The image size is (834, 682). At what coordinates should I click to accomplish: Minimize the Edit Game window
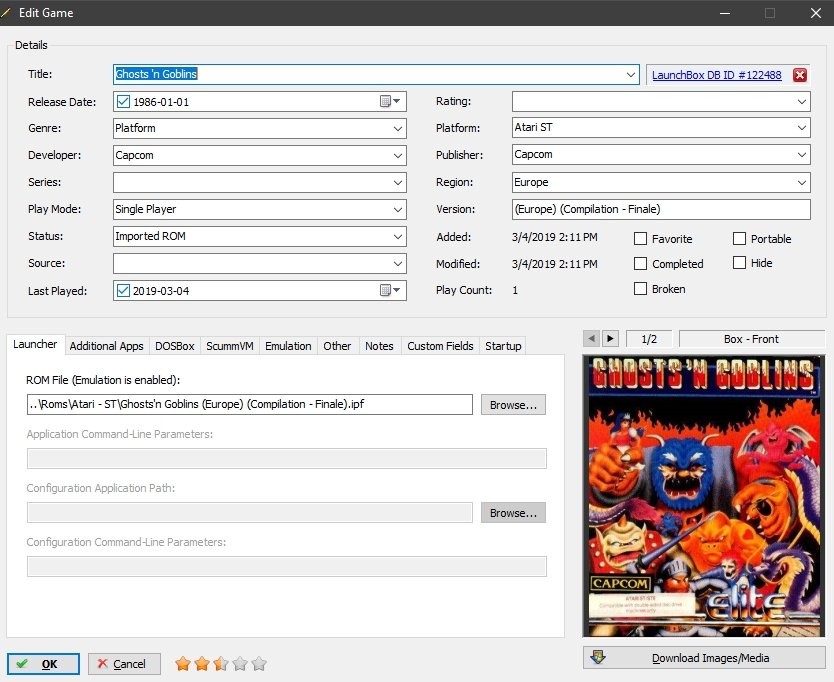[x=724, y=13]
